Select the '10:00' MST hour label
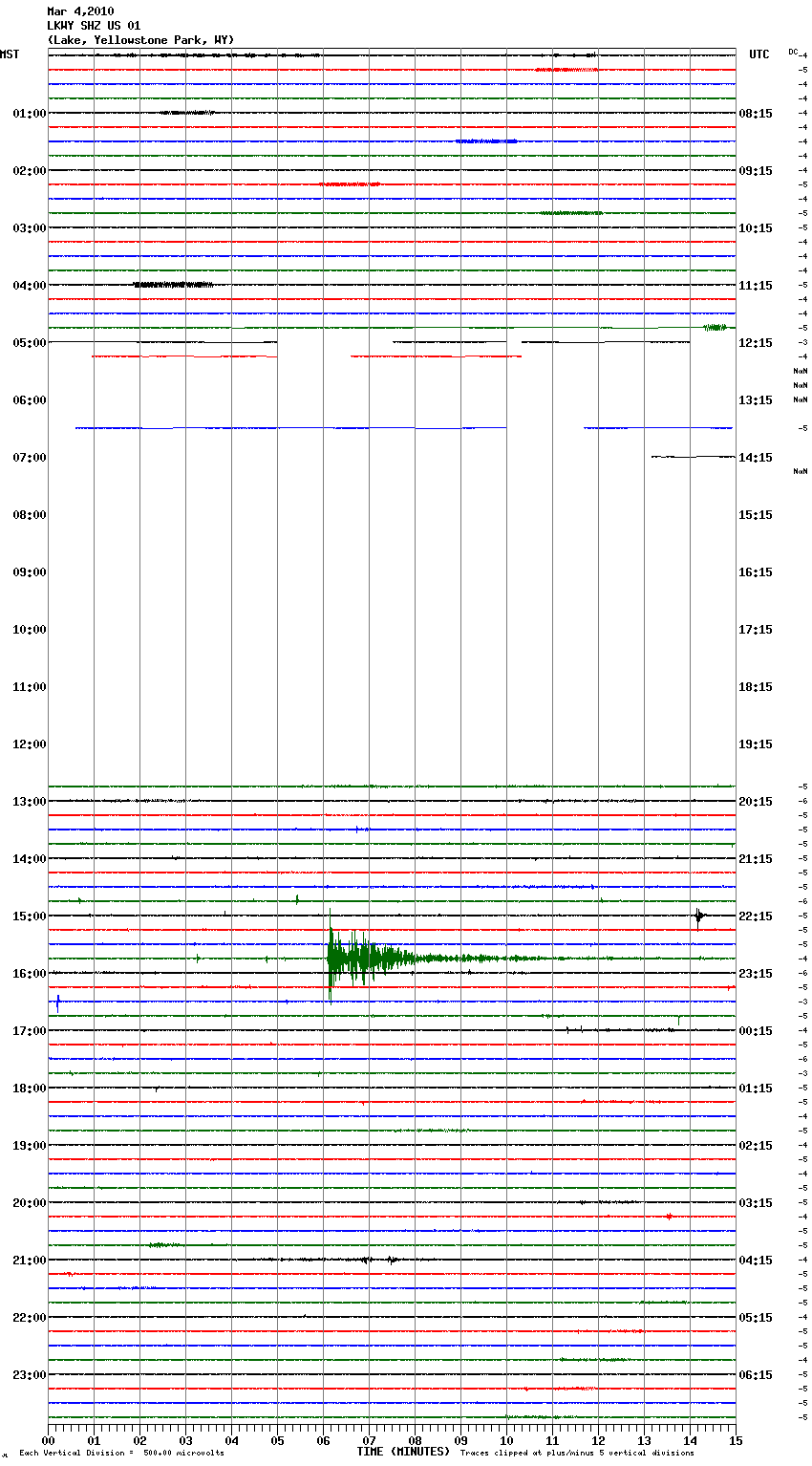 [x=30, y=630]
